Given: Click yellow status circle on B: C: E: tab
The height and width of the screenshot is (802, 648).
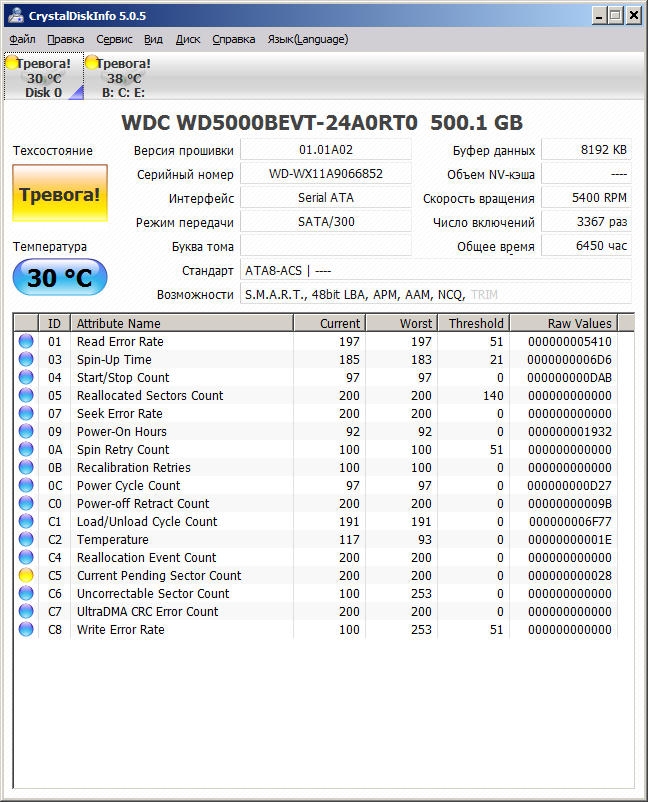Looking at the screenshot, I should point(92,63).
